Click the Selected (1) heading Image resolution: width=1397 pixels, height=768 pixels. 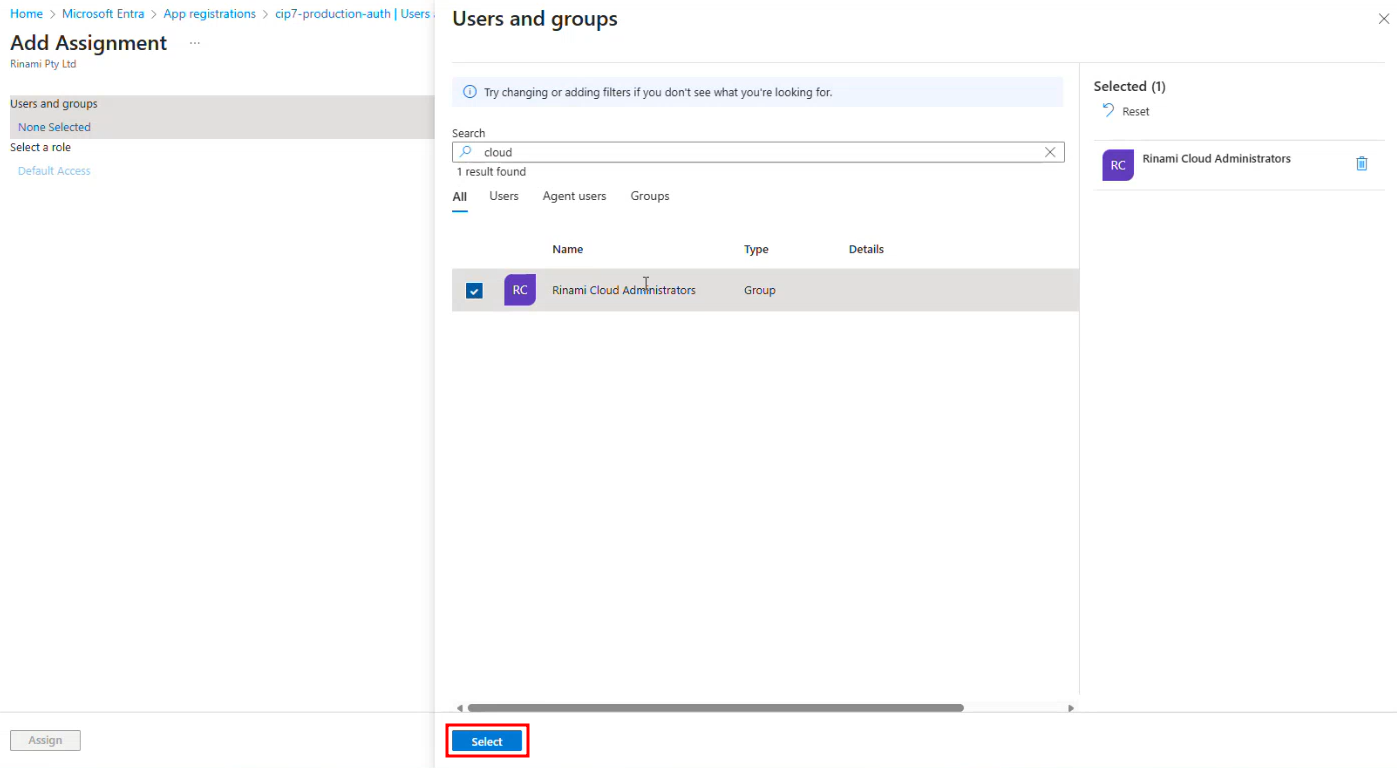point(1130,86)
